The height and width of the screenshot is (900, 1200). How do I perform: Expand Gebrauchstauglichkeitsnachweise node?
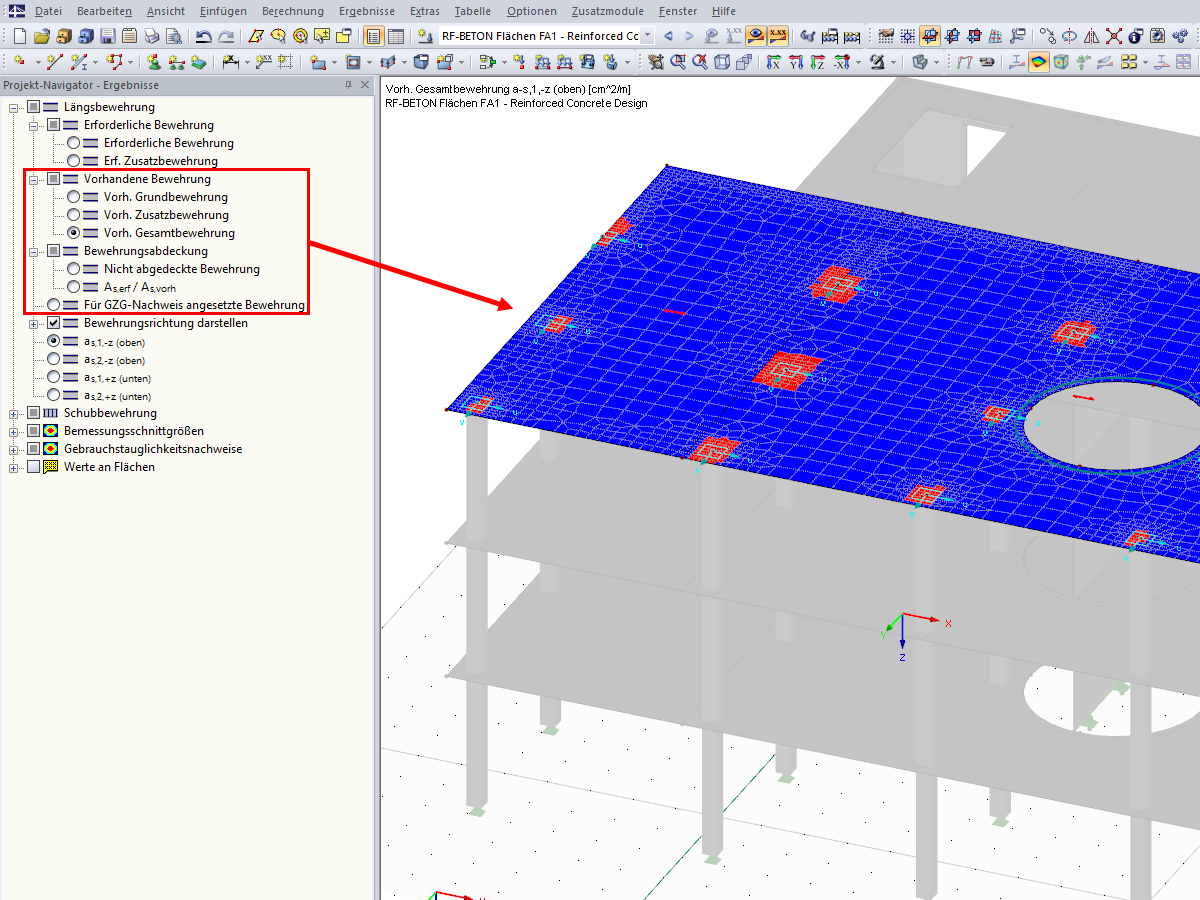(13, 449)
